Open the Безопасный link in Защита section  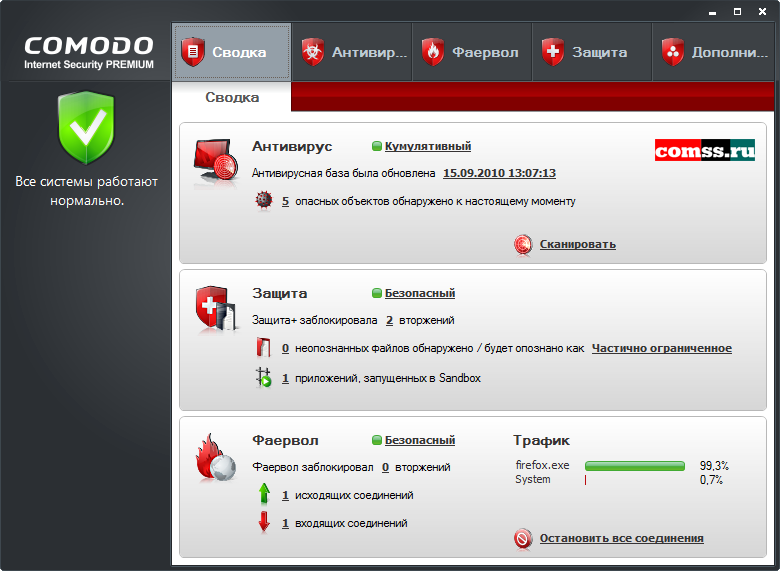[x=420, y=293]
